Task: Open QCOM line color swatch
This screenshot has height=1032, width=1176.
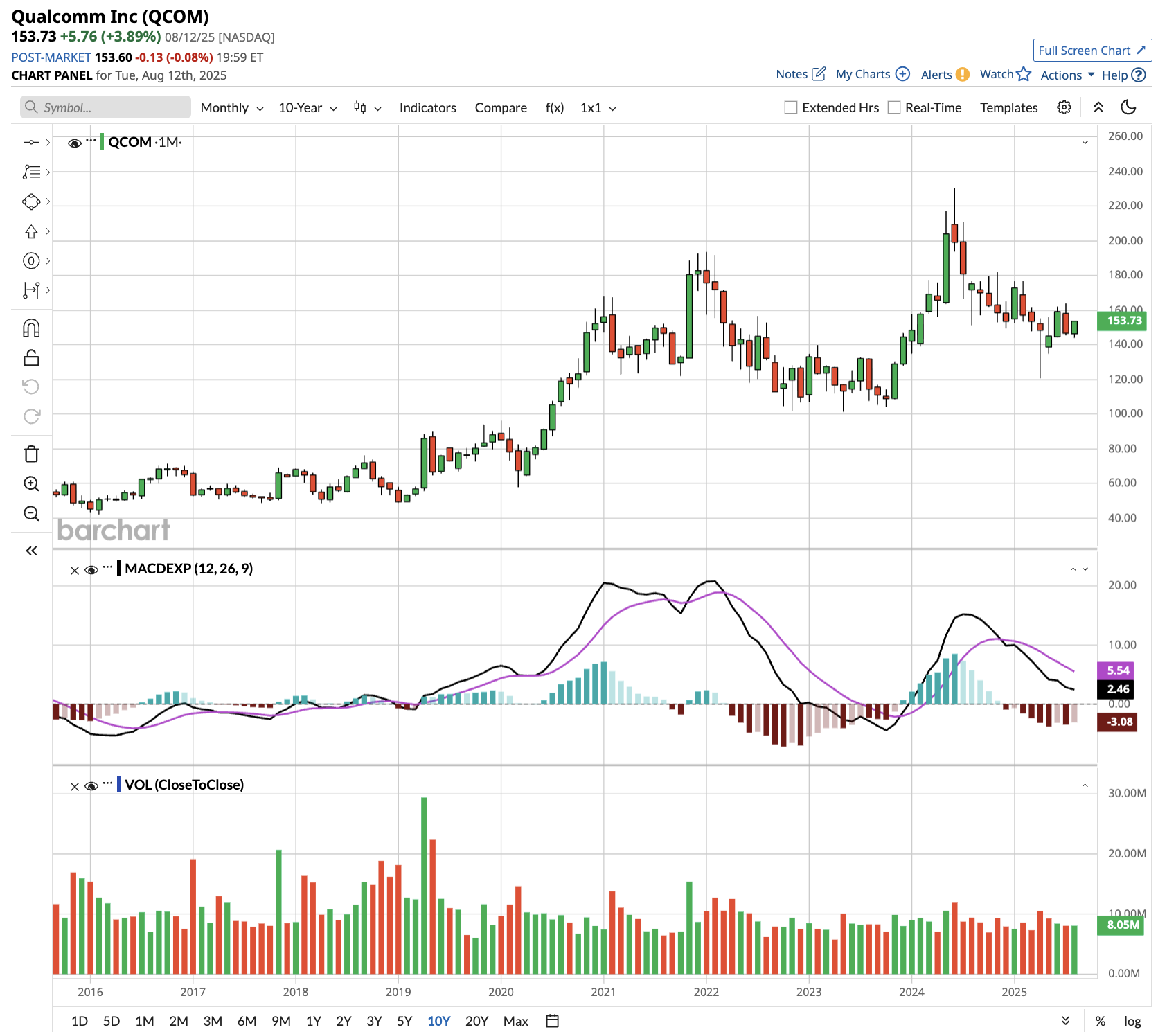Action: tap(102, 142)
